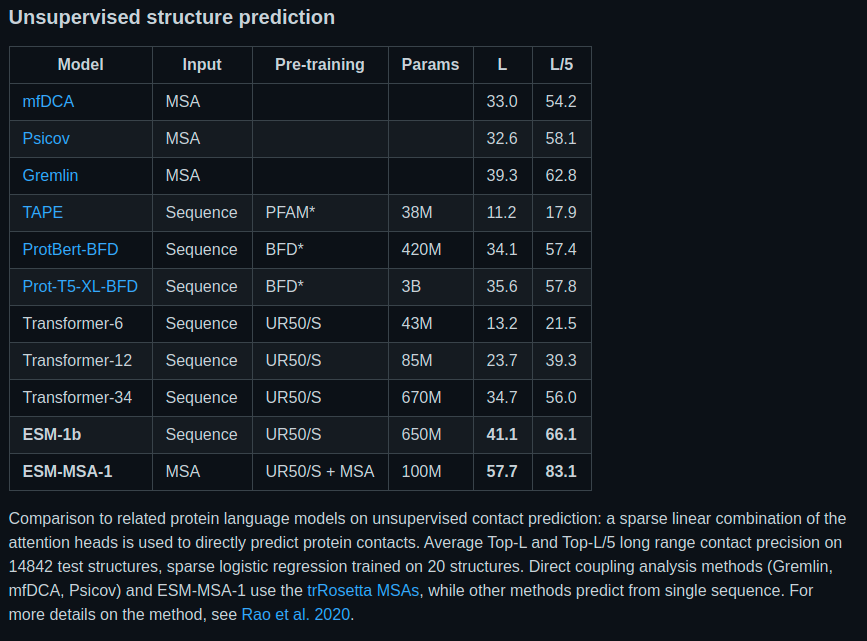Click the Pre-training column header
The height and width of the screenshot is (641, 867).
320,65
